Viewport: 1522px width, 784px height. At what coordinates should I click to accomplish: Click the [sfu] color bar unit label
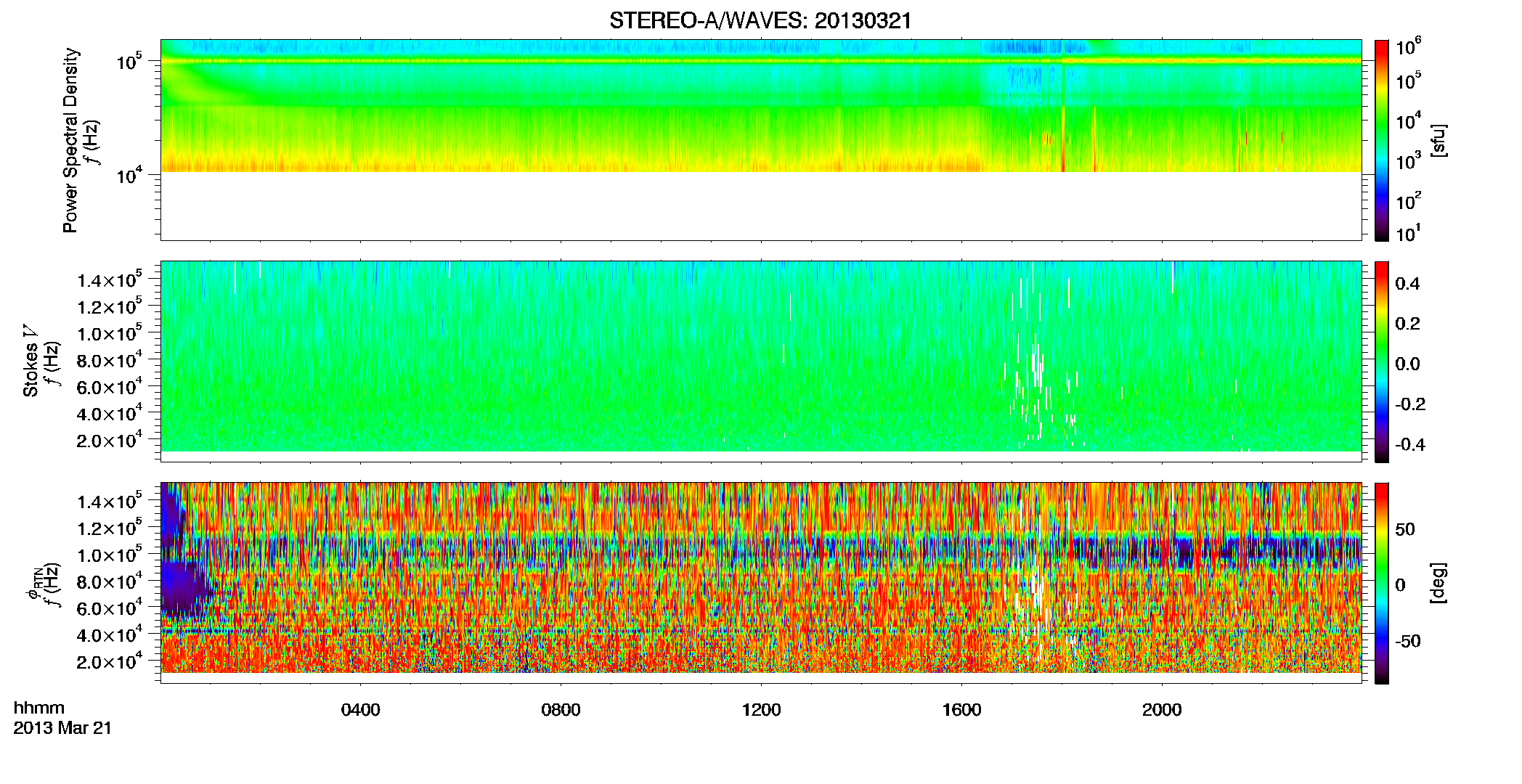click(1438, 140)
